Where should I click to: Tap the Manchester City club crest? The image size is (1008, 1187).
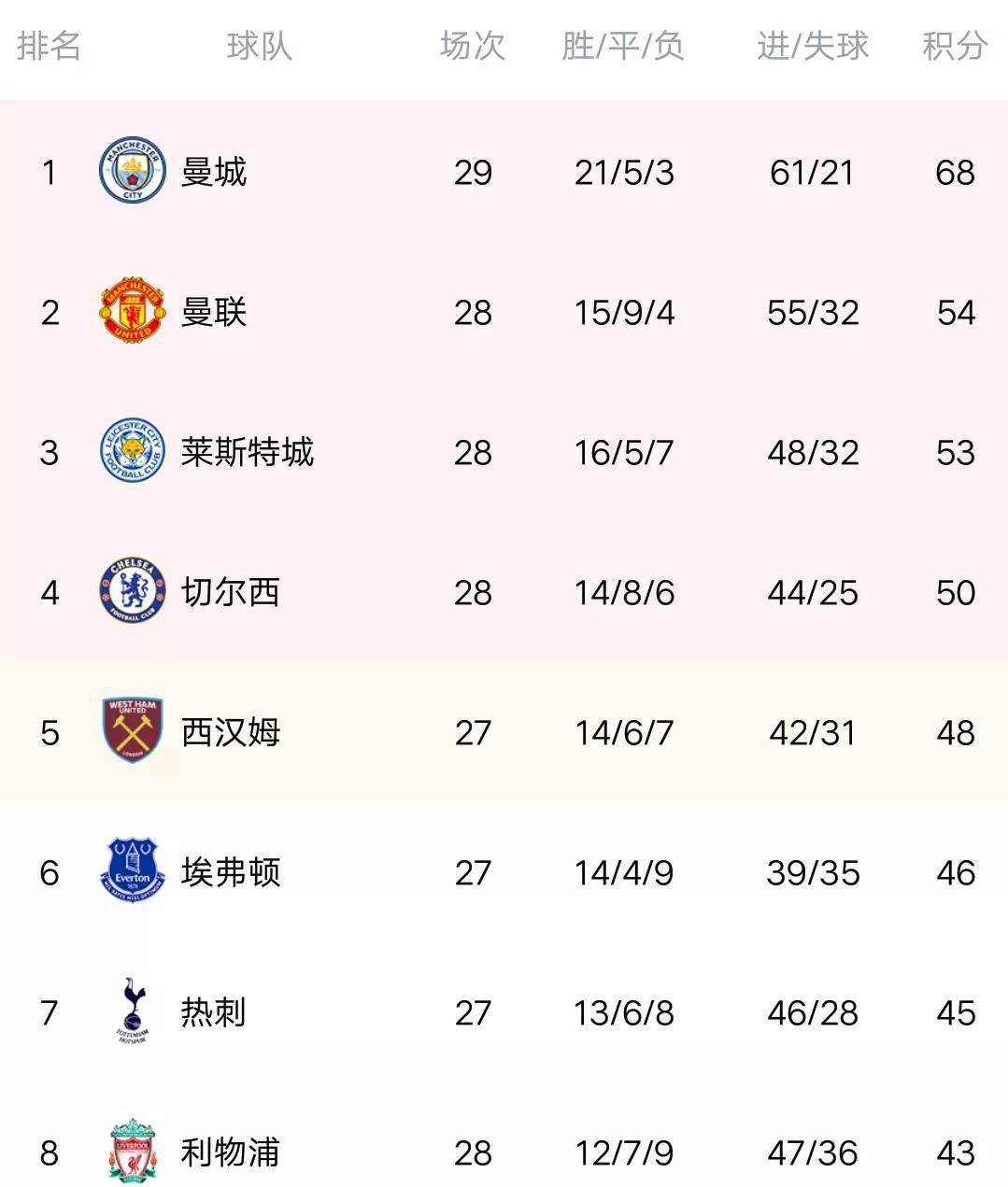[x=133, y=171]
